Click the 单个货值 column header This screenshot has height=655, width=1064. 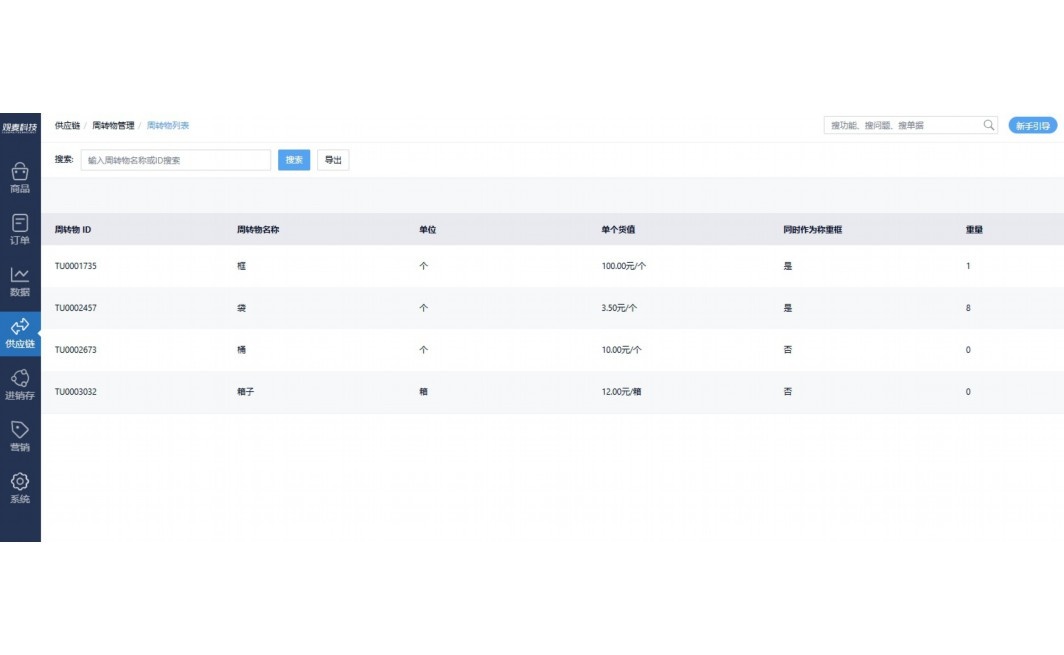click(x=618, y=230)
